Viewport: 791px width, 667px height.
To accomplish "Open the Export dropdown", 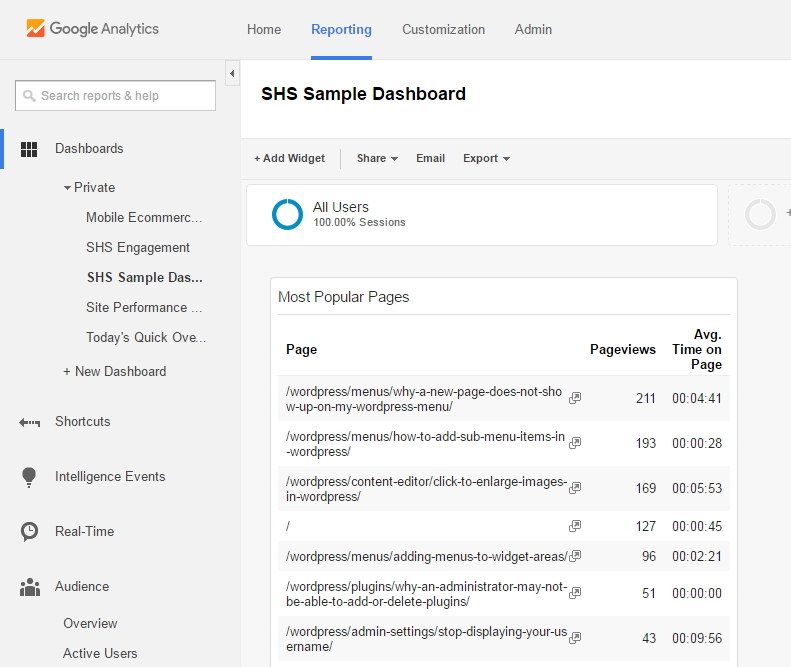I will 486,158.
